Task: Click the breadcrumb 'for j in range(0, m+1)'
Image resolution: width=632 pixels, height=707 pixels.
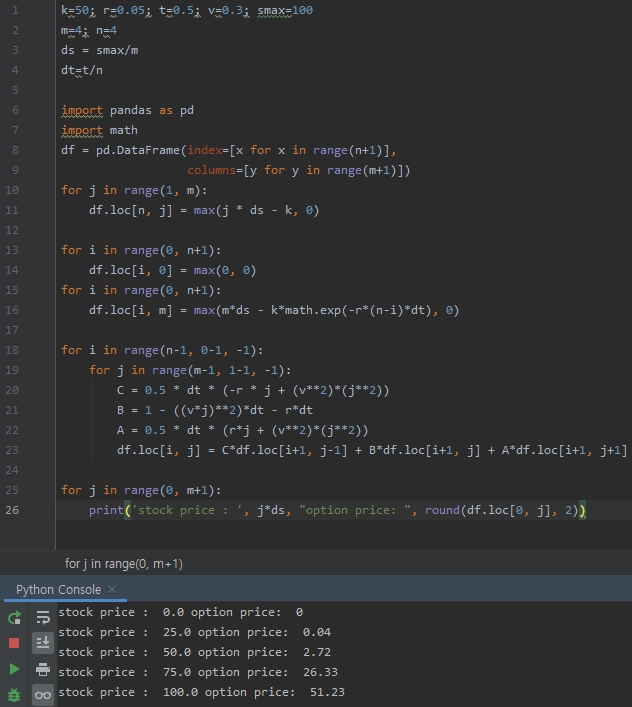Action: point(124,564)
